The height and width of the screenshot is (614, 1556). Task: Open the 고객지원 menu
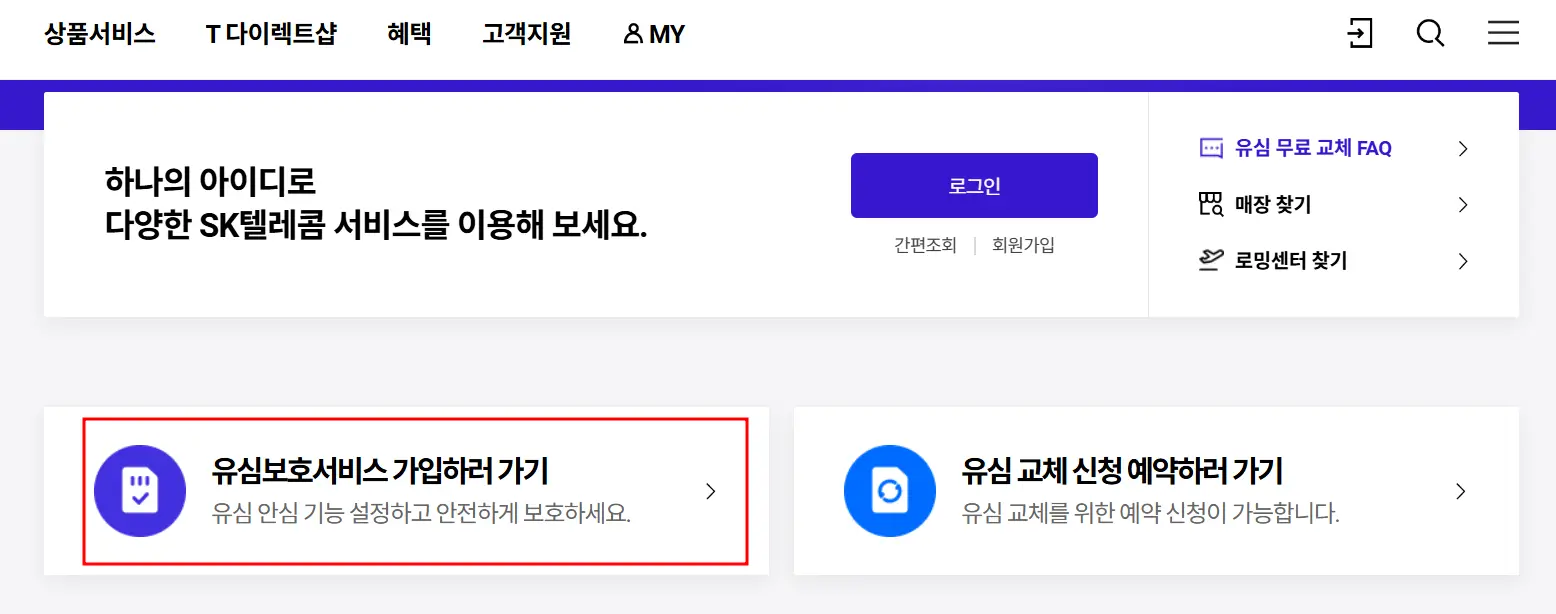(x=527, y=33)
